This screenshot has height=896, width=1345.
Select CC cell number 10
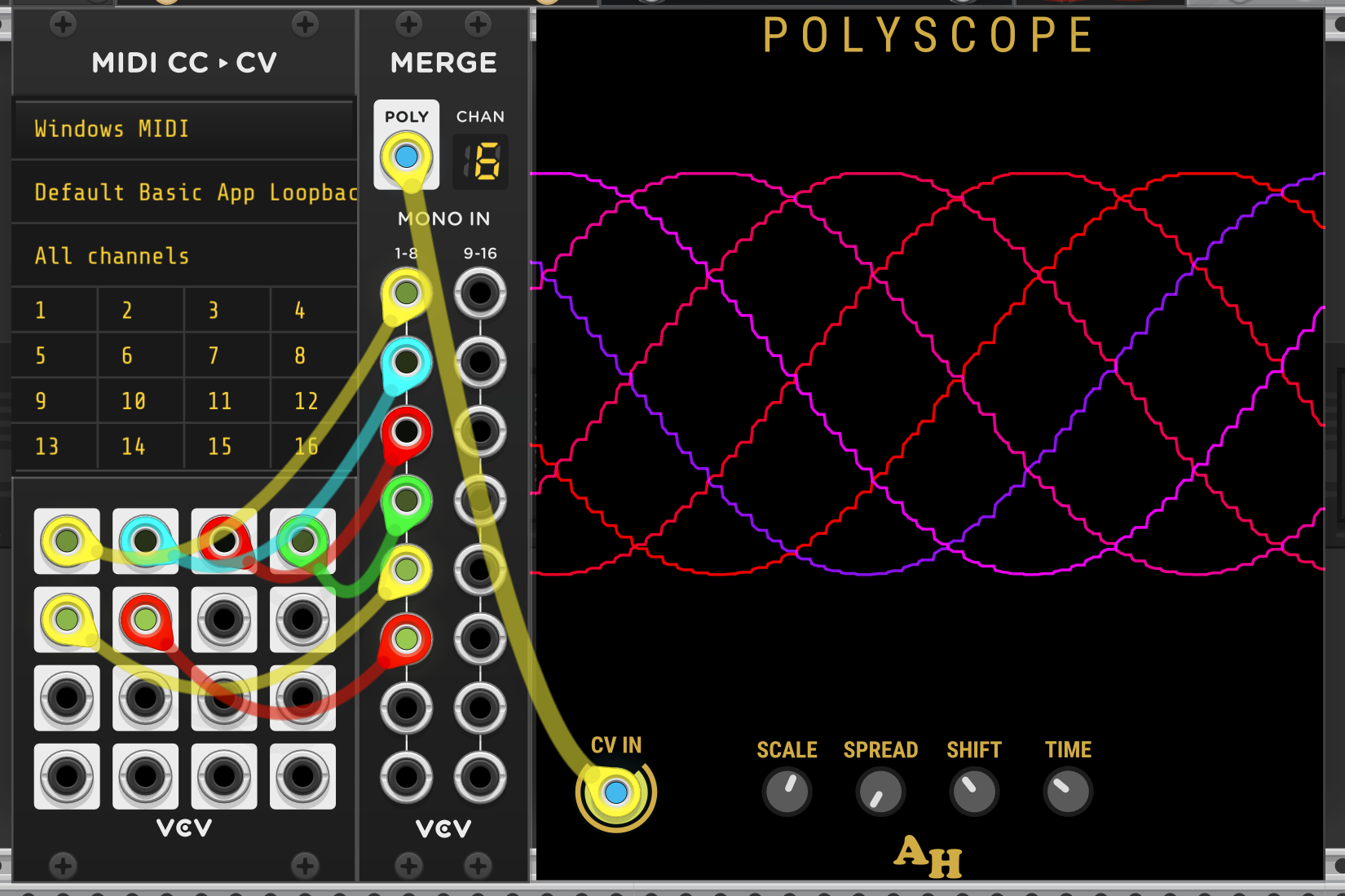[140, 401]
